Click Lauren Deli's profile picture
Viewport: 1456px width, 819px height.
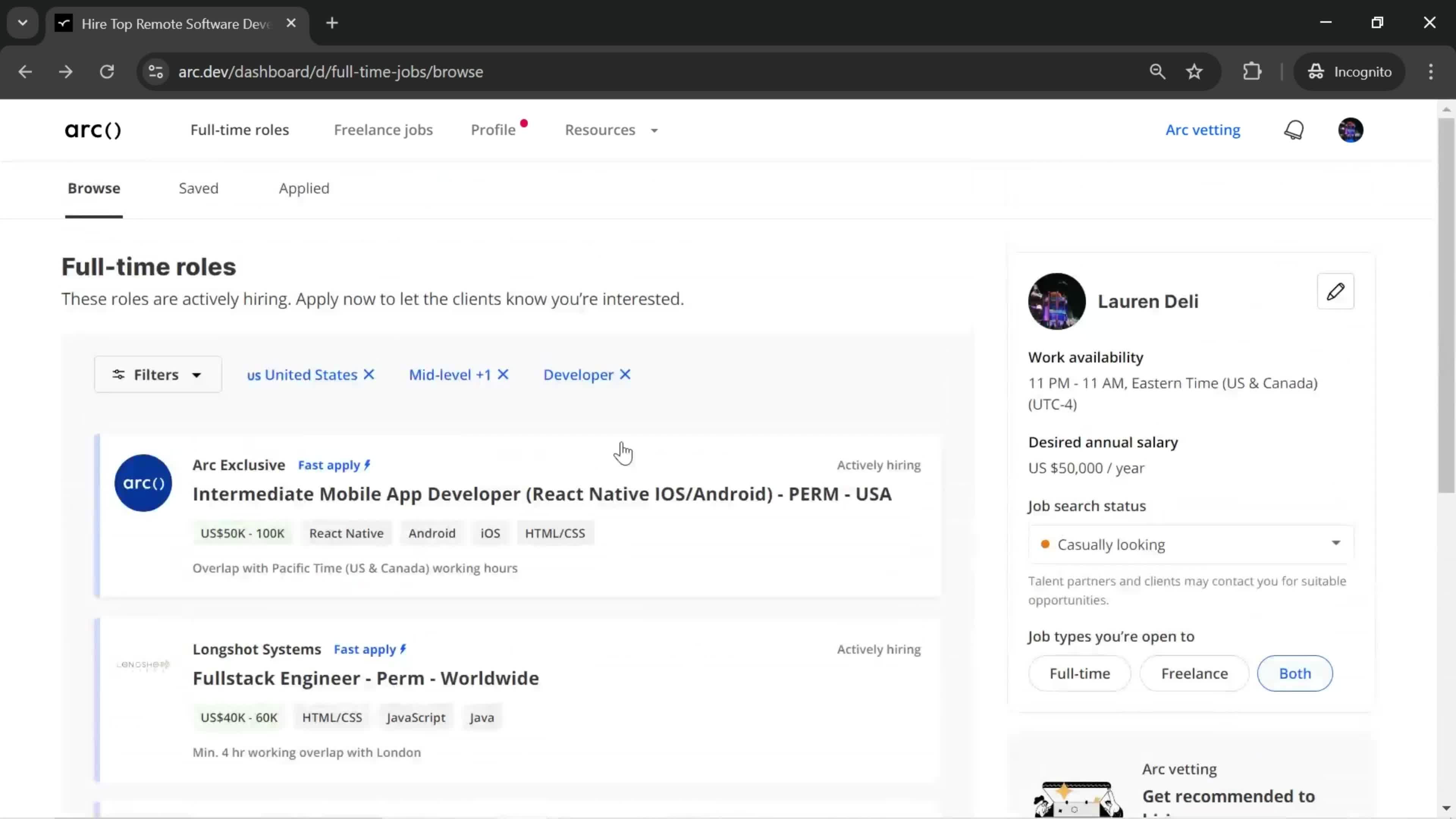coord(1056,301)
